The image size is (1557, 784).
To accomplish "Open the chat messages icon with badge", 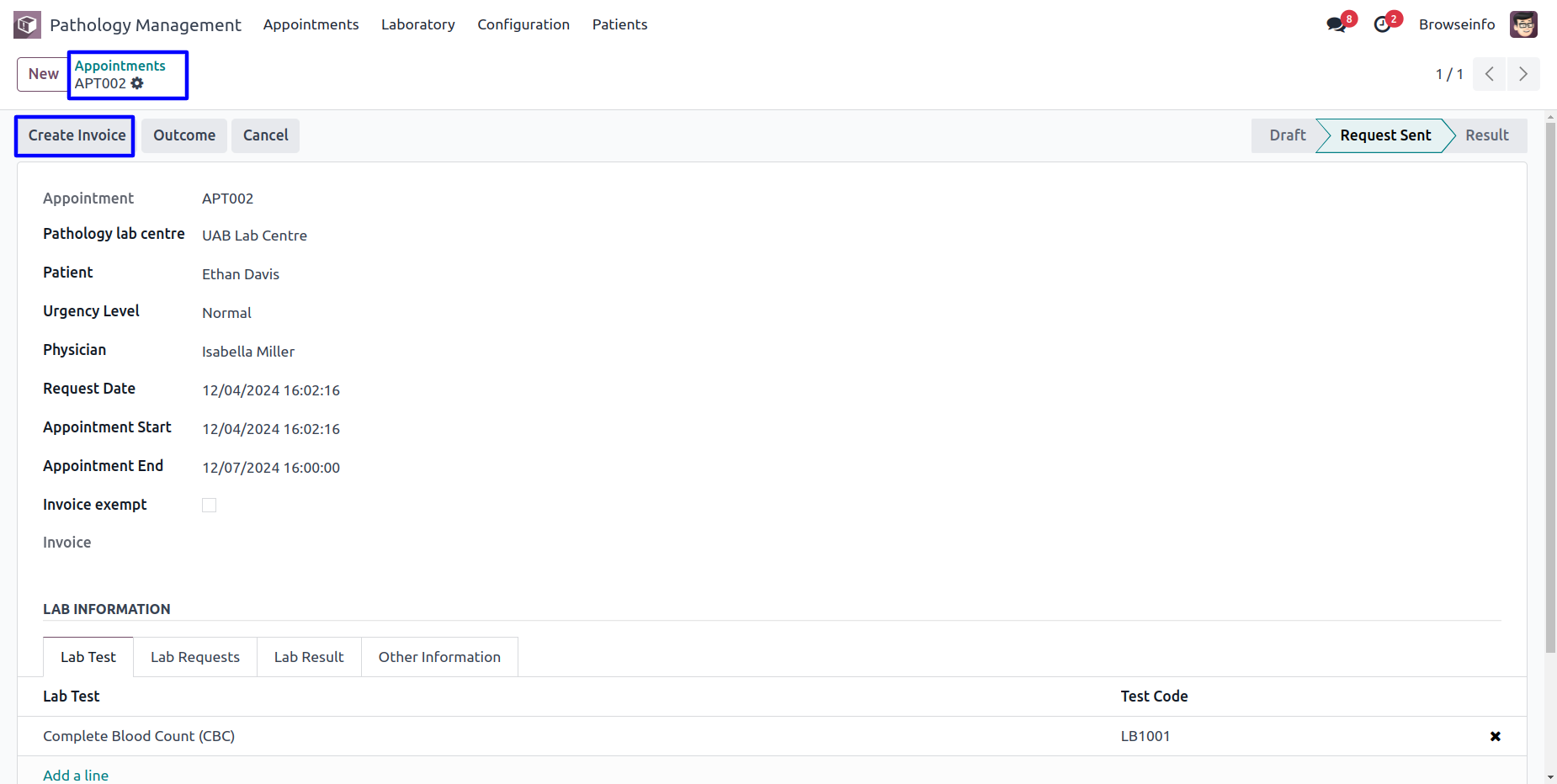I will point(1336,24).
